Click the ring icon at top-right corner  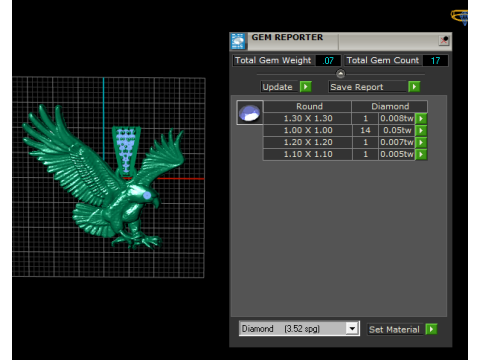(x=460, y=16)
